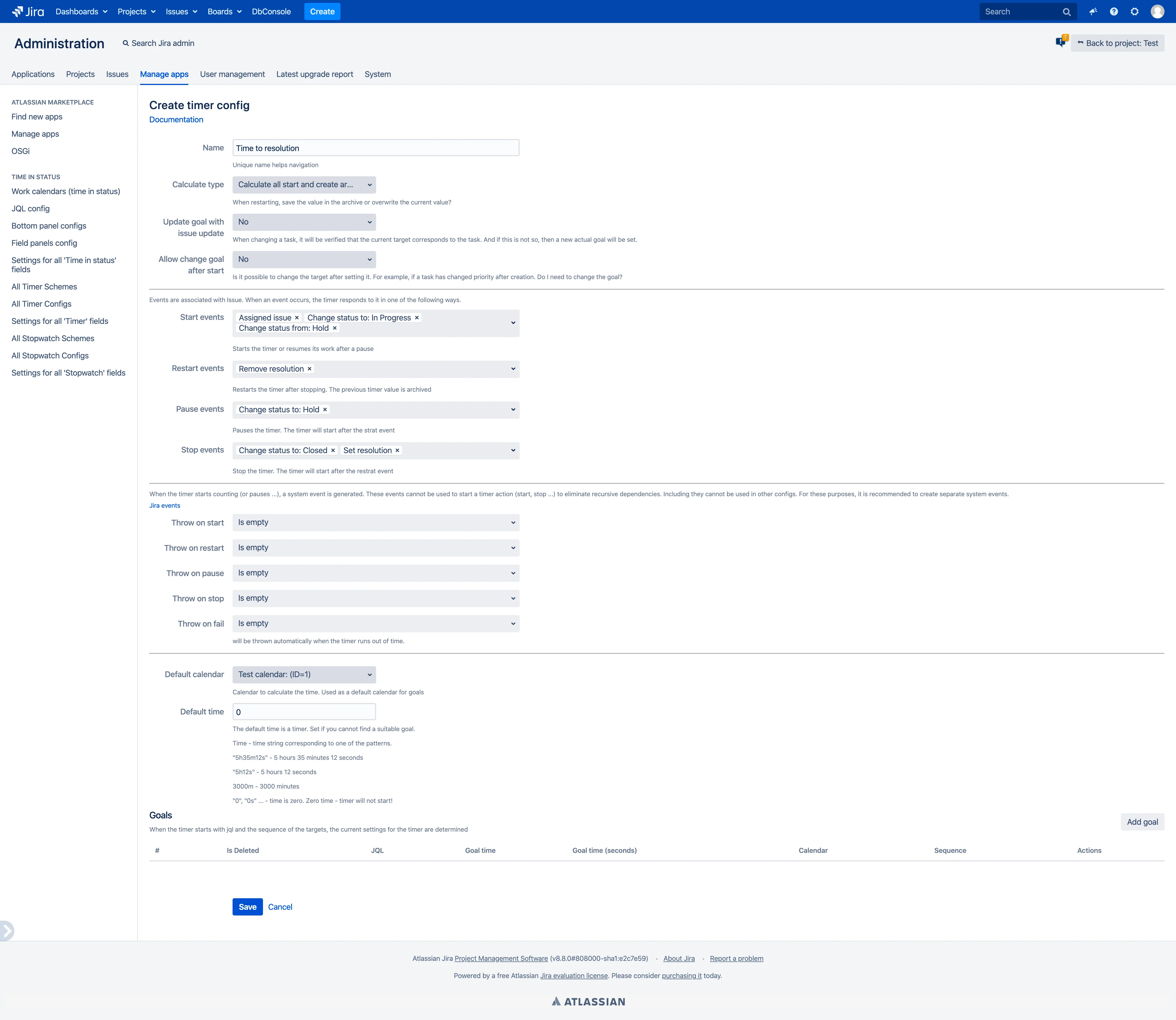Open the feedback megaphone icon
This screenshot has width=1176, height=1020.
(x=1093, y=11)
